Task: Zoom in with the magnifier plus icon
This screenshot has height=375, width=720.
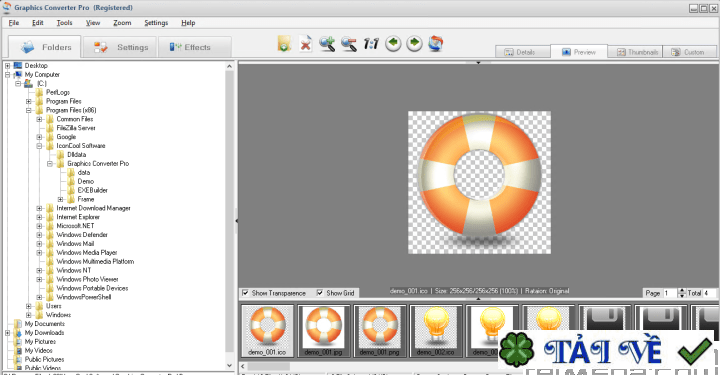Action: 327,44
